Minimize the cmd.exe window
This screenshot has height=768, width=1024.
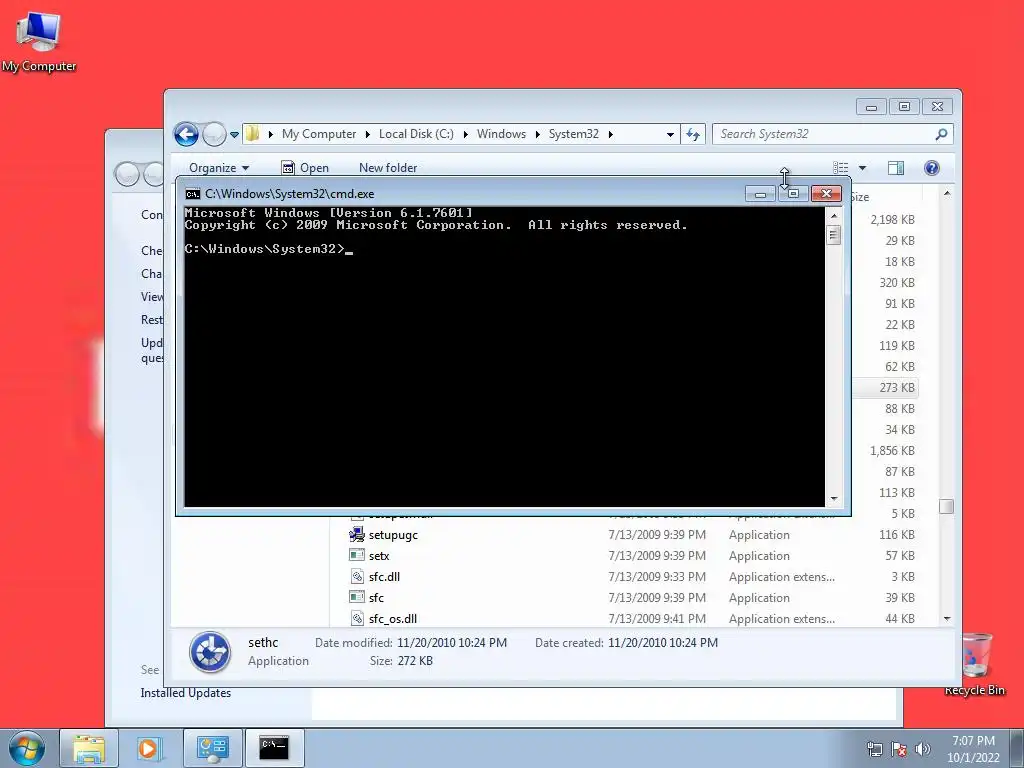tap(760, 194)
